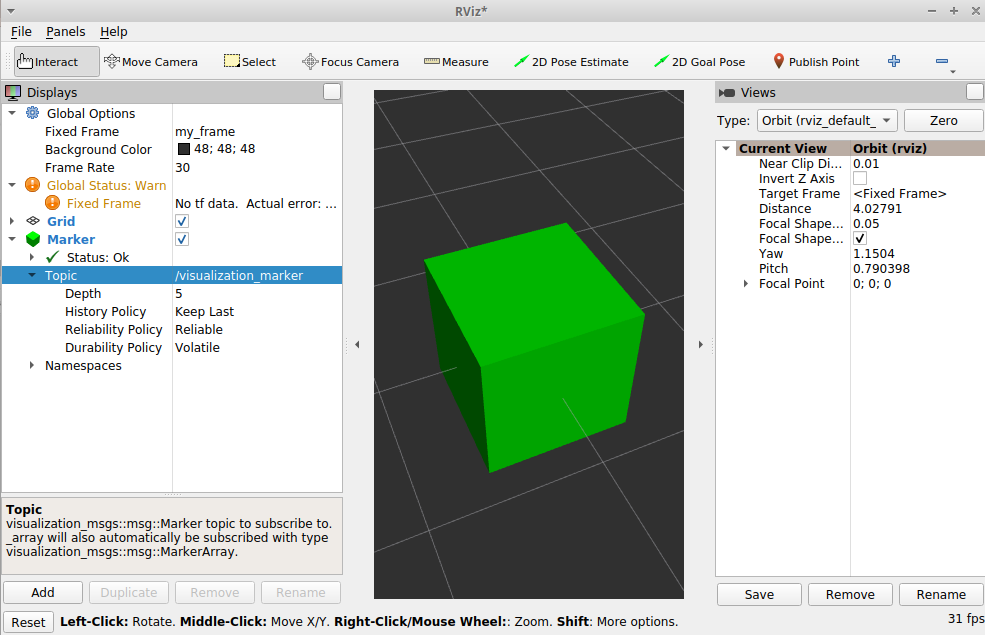Open the Panels menu
This screenshot has width=985, height=635.
click(x=65, y=31)
